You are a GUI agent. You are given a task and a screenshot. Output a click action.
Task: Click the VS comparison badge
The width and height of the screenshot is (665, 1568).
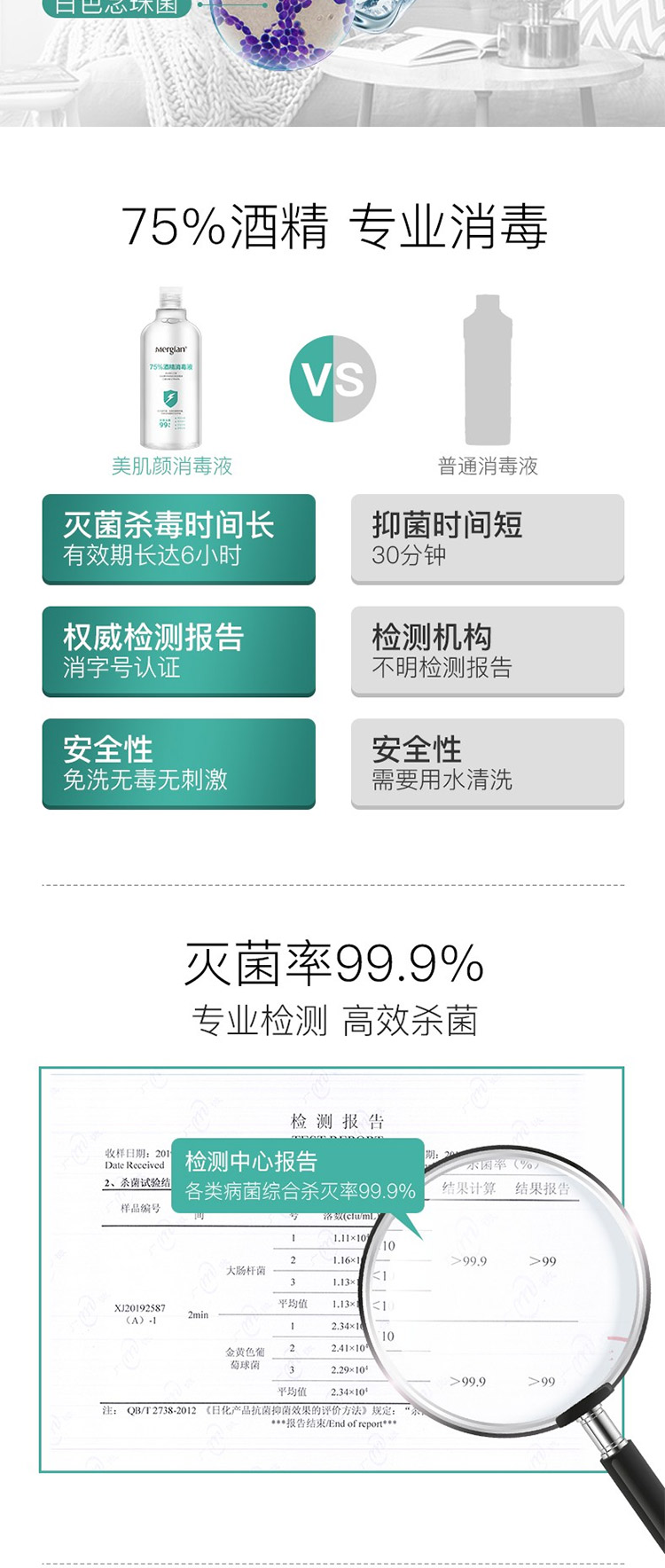coord(333,379)
